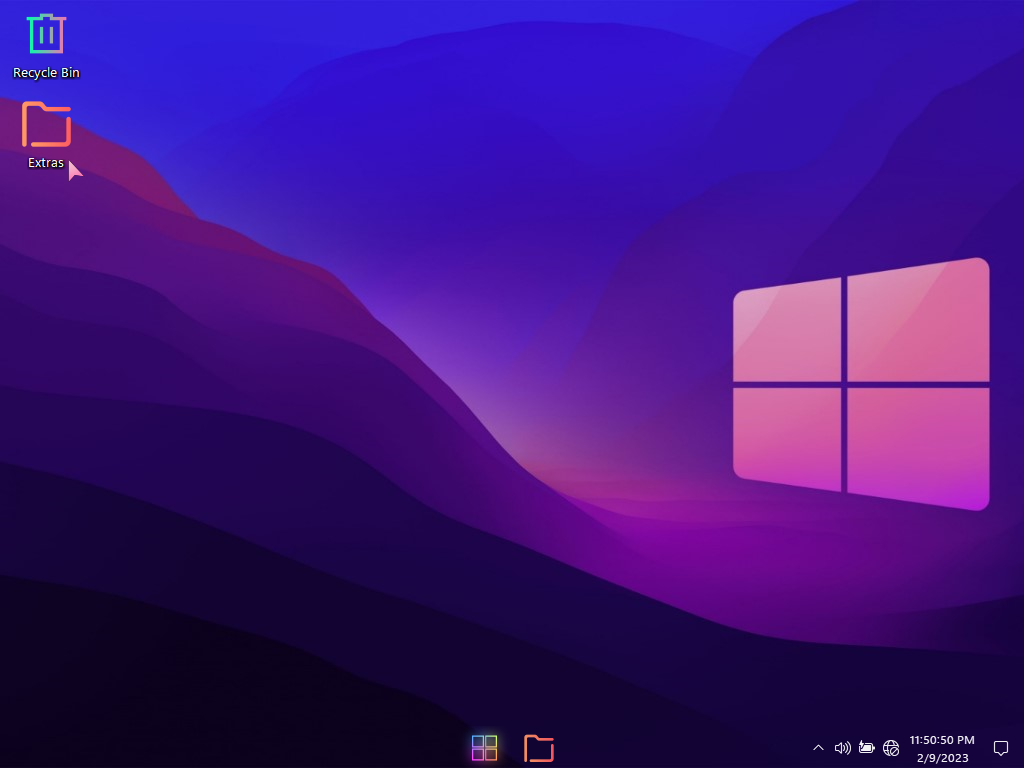Open the notification center icon
1024x768 pixels.
click(1000, 748)
